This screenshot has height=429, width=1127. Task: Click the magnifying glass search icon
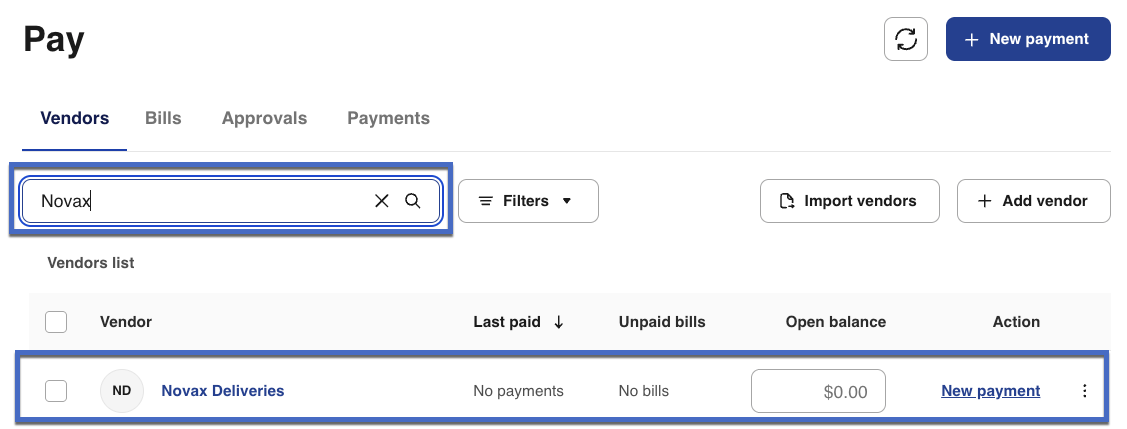point(413,201)
